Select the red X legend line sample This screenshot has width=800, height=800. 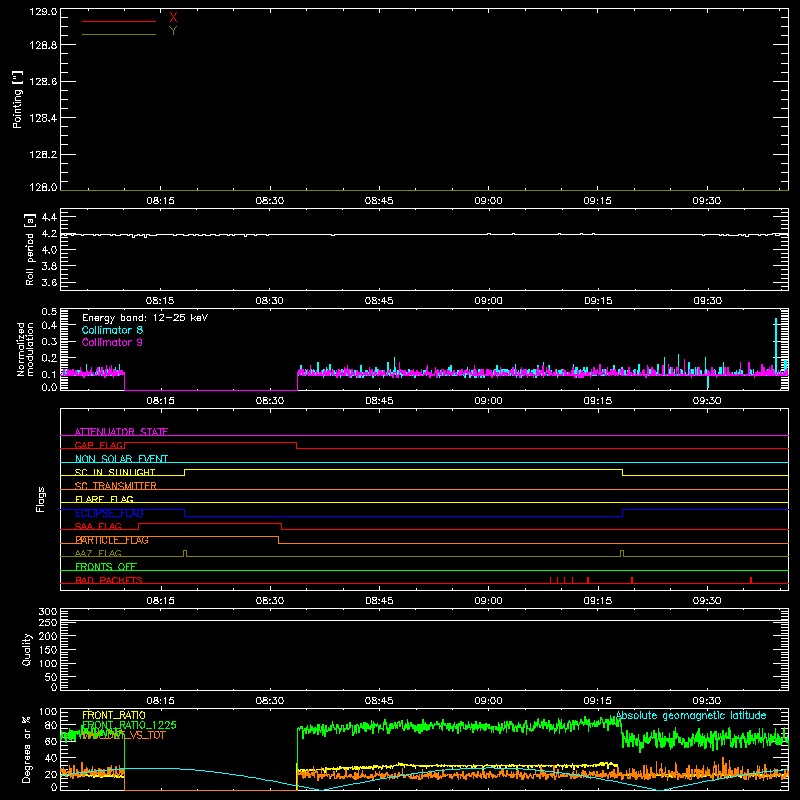pyautogui.click(x=119, y=21)
